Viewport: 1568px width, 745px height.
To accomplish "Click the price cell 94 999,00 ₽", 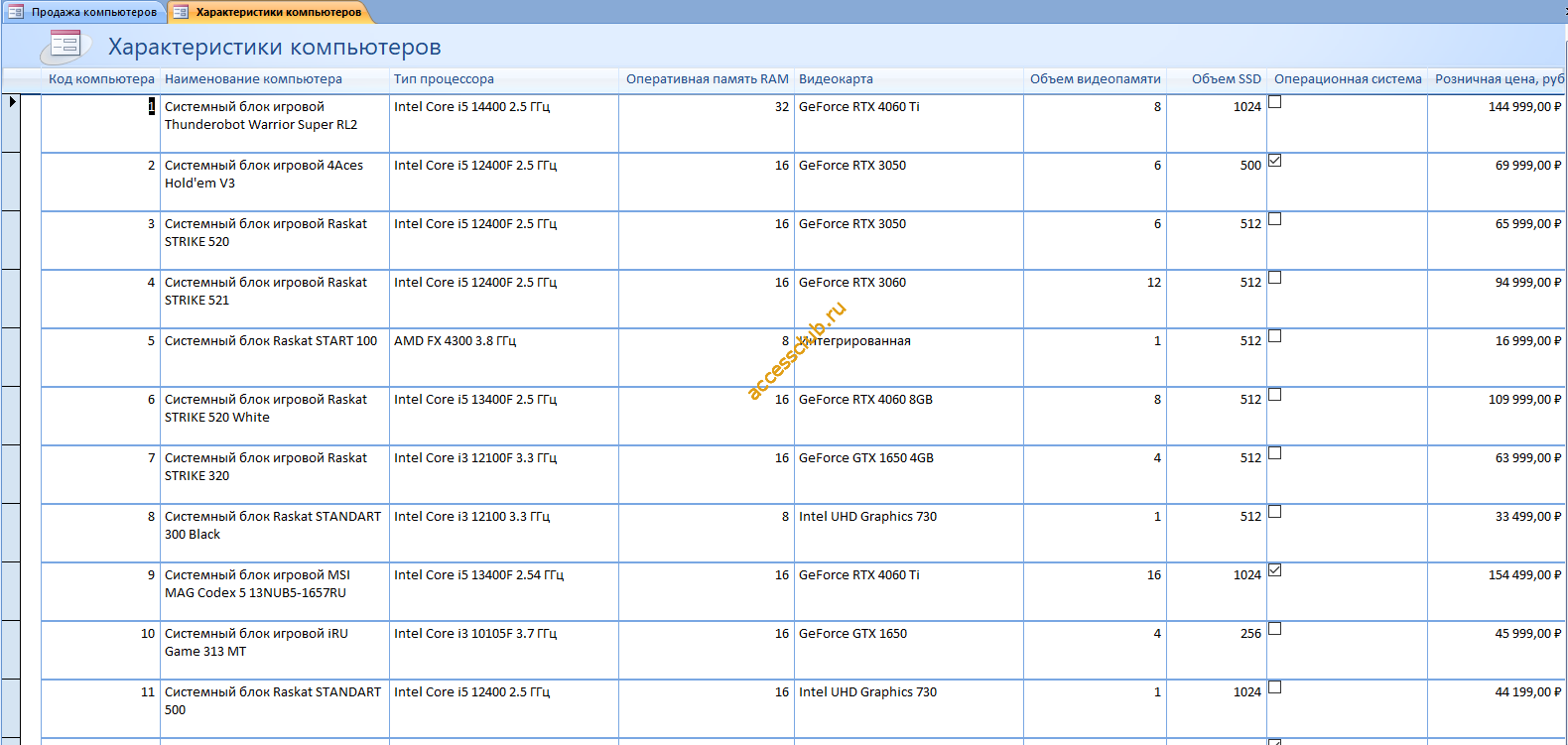I will (x=1496, y=299).
